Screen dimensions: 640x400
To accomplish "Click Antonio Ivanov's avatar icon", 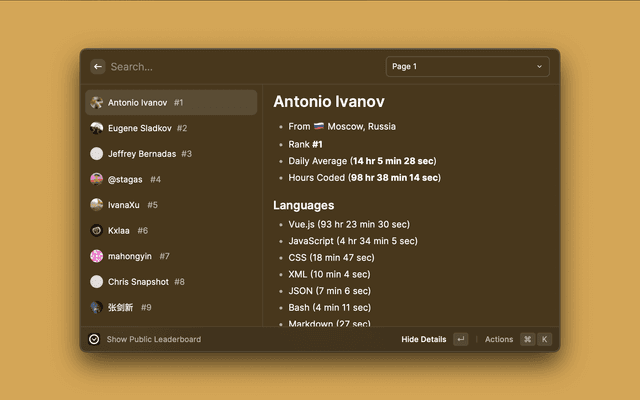I will 97,103.
